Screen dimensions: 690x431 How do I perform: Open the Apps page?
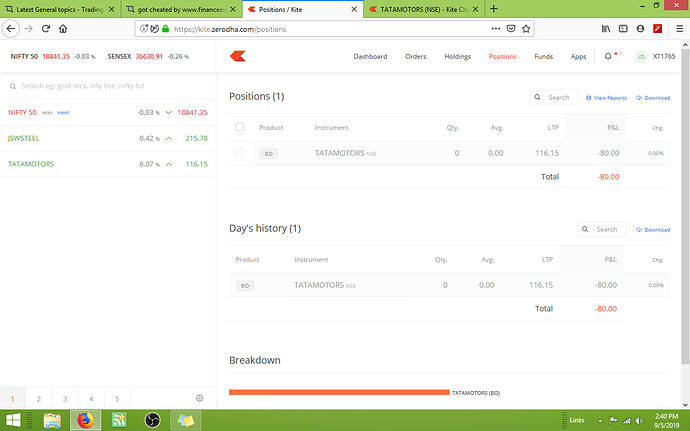[578, 56]
